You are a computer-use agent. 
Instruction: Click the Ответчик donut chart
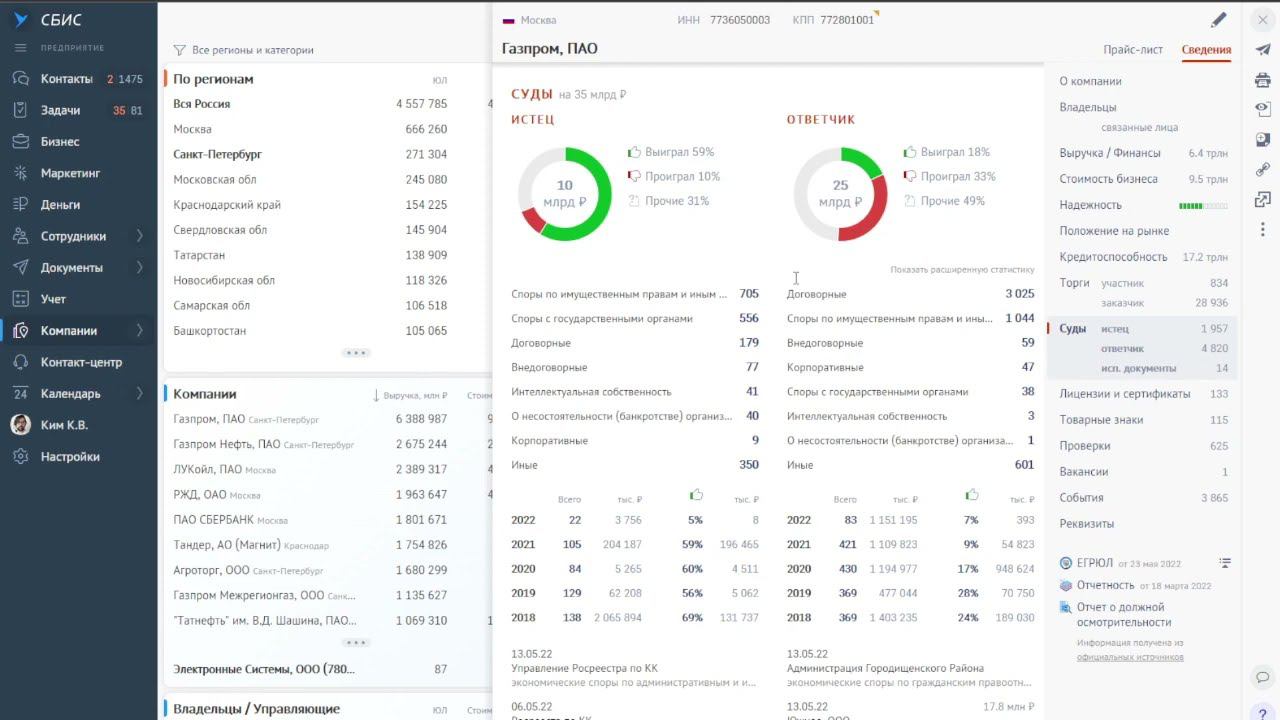pyautogui.click(x=840, y=194)
